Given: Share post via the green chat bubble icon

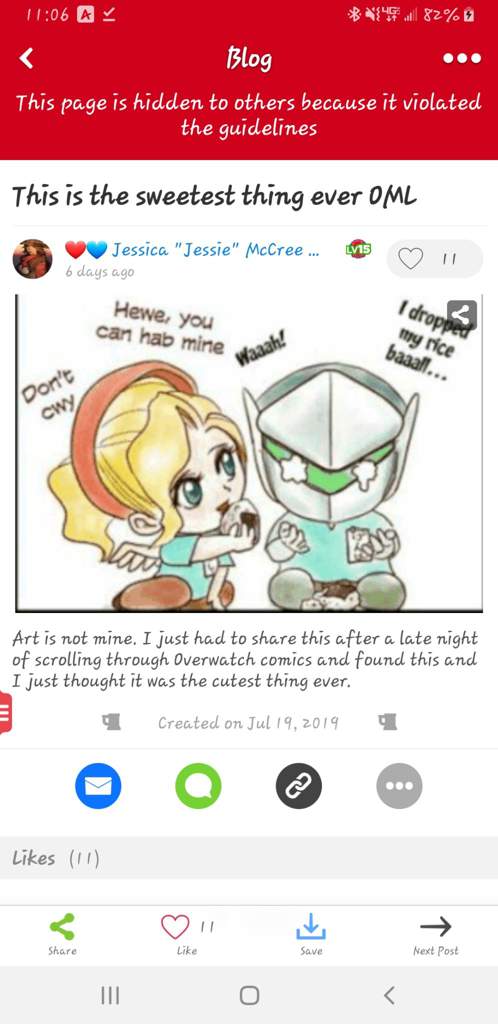Looking at the screenshot, I should [x=198, y=786].
